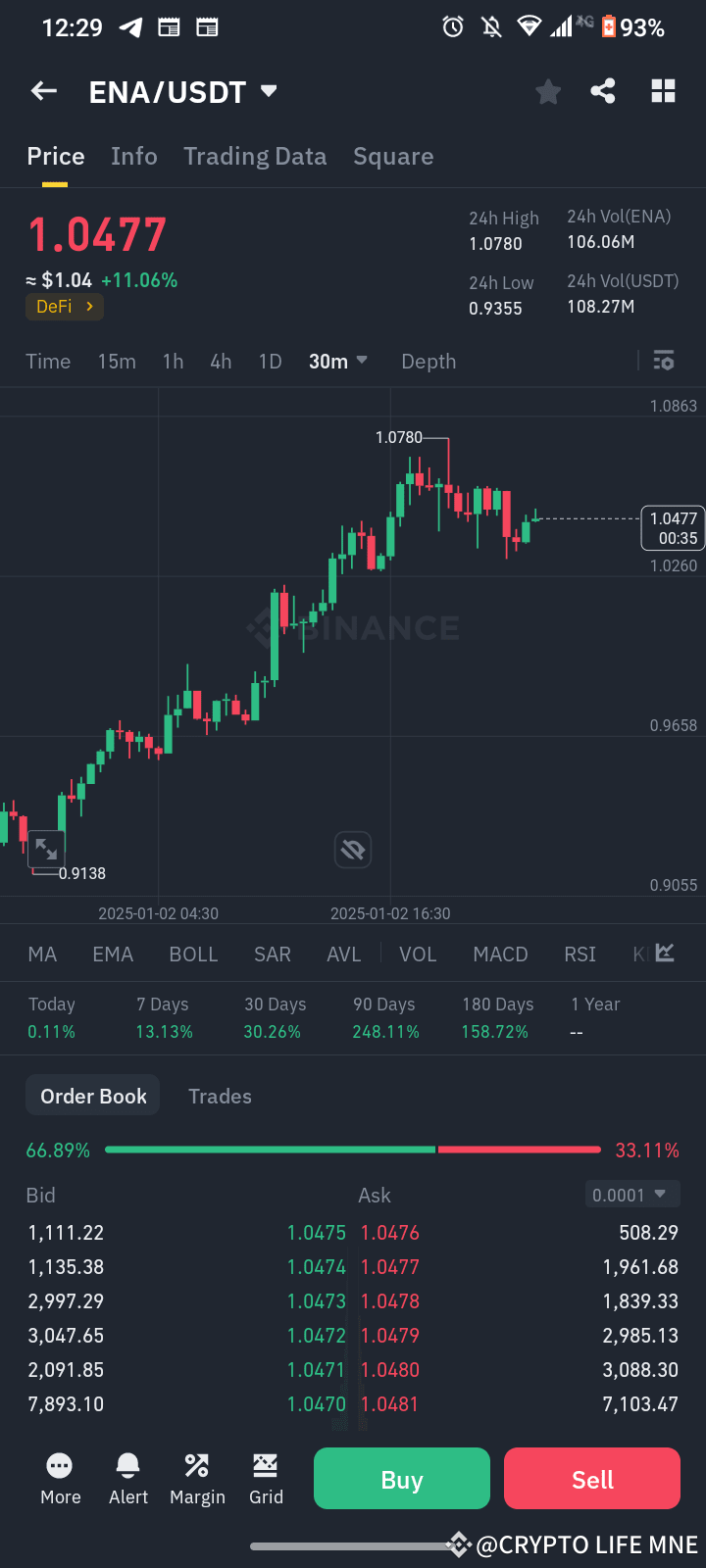
Task: Open the layout grid icon top right
Action: (663, 90)
